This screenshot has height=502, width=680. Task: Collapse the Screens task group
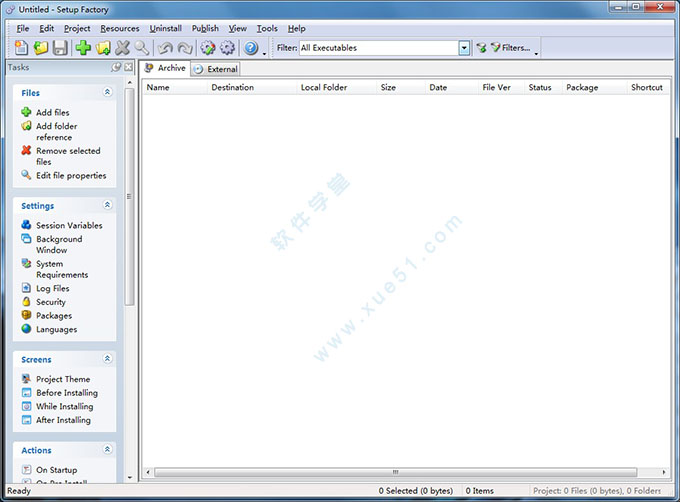tap(108, 359)
